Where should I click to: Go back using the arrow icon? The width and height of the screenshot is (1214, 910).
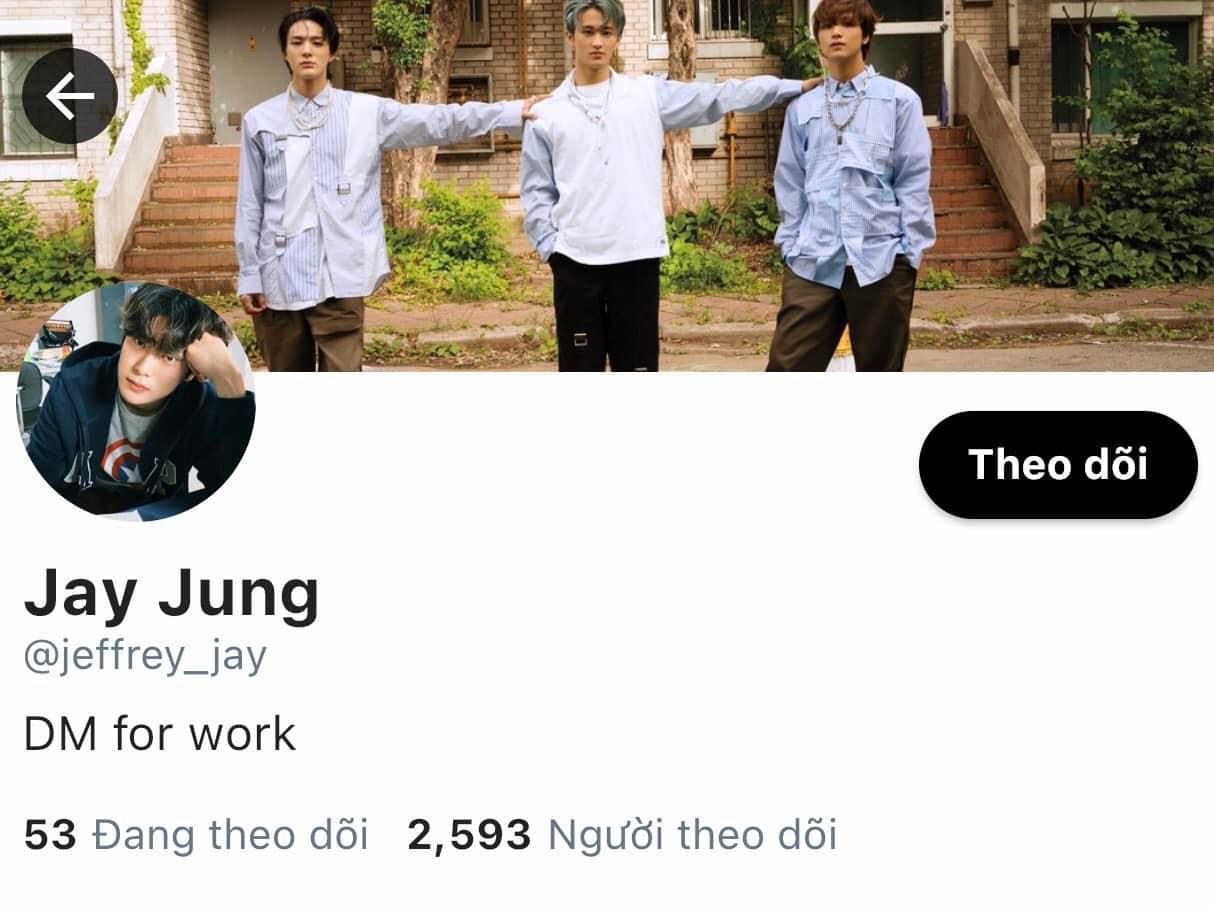[x=69, y=96]
